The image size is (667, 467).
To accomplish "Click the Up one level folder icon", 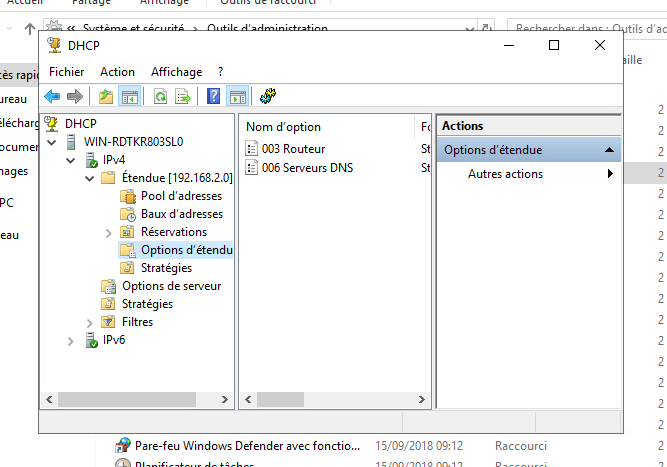I will 106,96.
